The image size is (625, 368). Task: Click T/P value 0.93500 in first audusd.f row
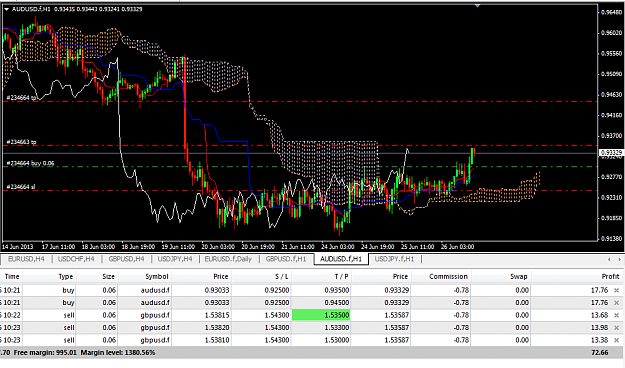click(337, 290)
